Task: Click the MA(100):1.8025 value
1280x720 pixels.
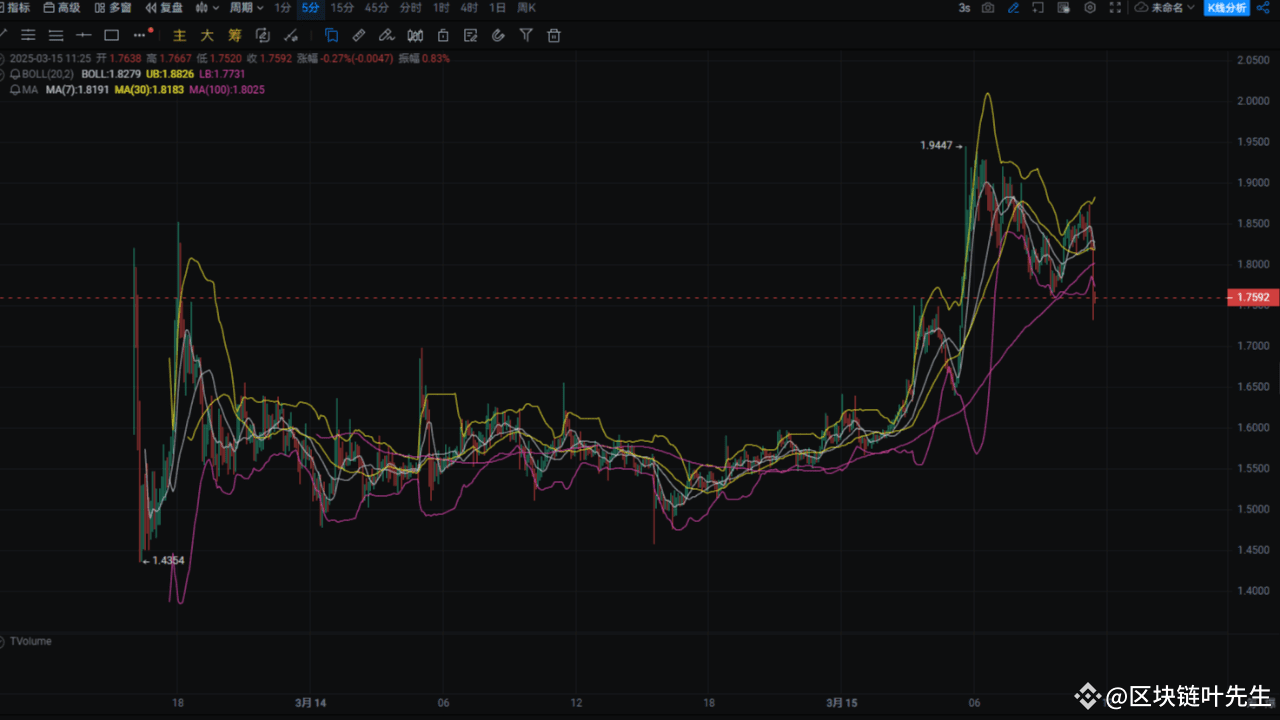Action: point(226,90)
